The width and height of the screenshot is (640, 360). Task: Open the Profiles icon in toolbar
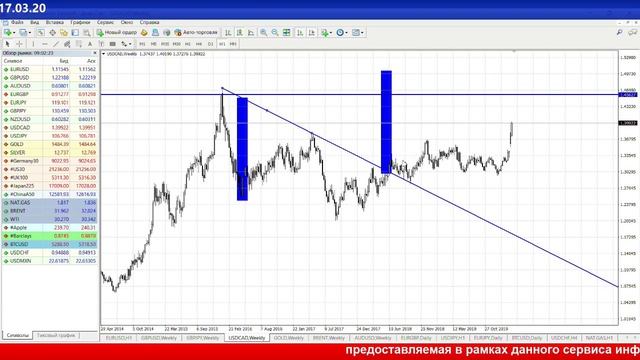[x=23, y=32]
